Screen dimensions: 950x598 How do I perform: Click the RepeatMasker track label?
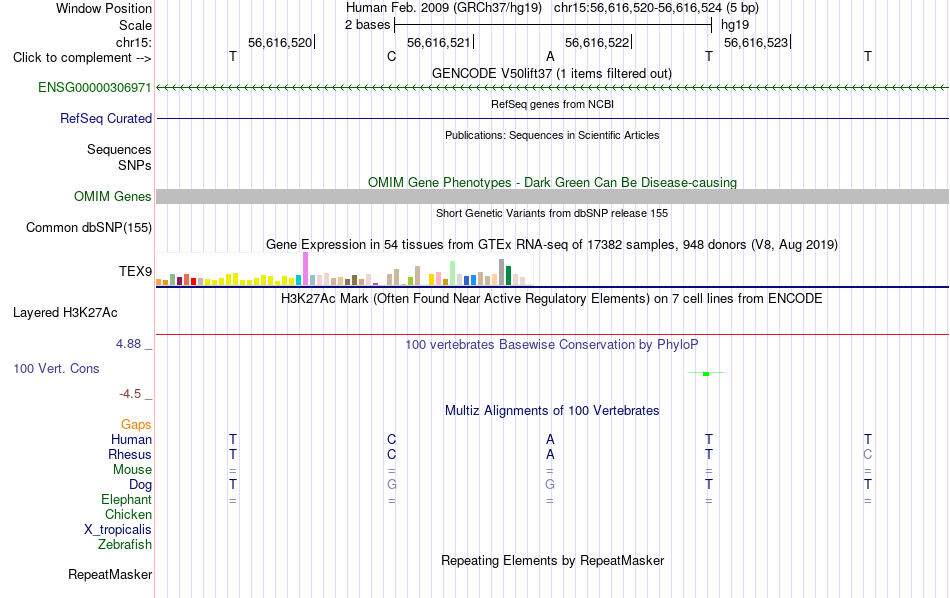[x=110, y=574]
